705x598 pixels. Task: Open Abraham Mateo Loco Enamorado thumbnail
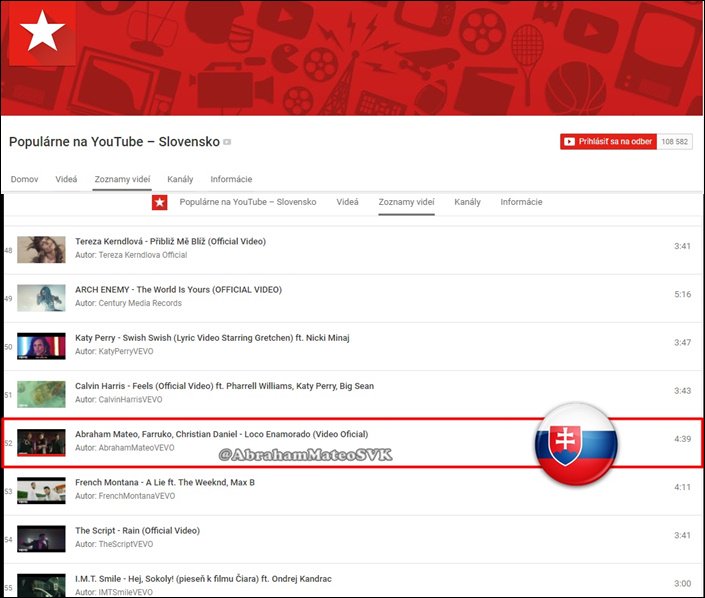pos(41,442)
